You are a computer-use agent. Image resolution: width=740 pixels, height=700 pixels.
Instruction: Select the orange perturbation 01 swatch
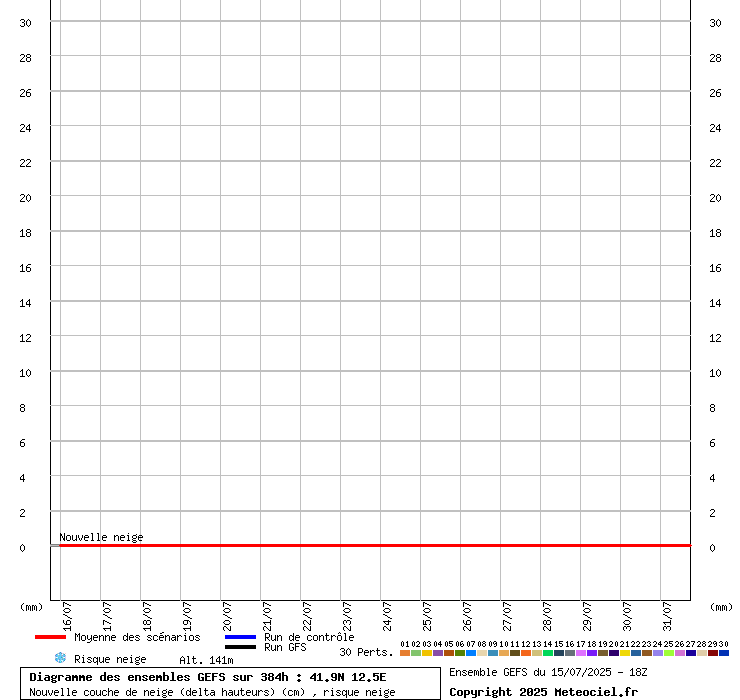click(x=405, y=653)
